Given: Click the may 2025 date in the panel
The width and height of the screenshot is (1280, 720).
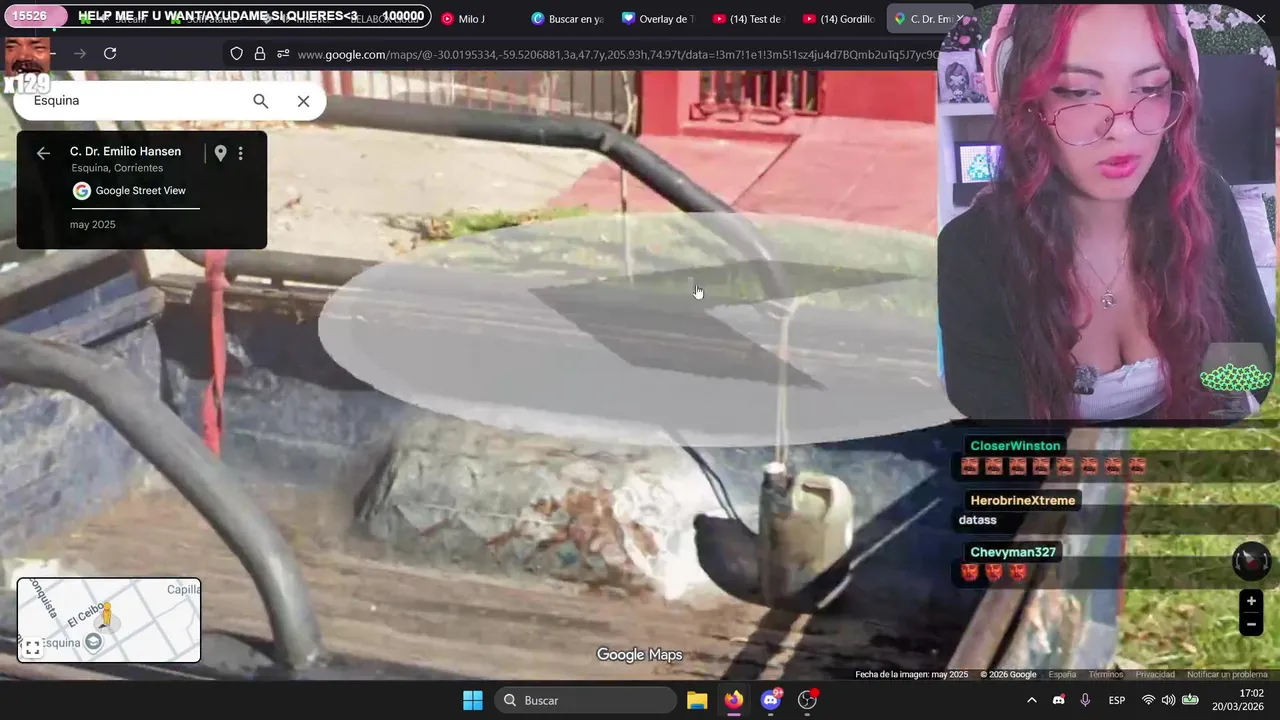Looking at the screenshot, I should tap(93, 225).
